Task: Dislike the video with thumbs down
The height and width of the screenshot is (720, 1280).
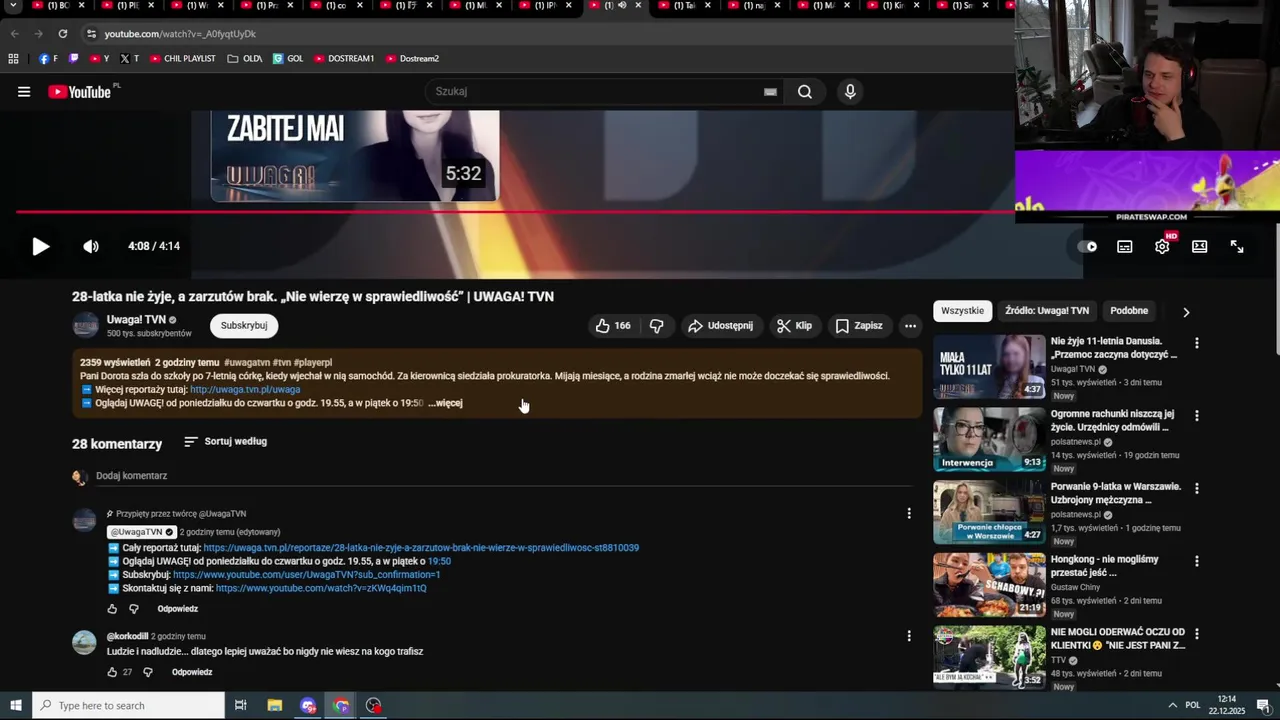Action: click(x=656, y=326)
